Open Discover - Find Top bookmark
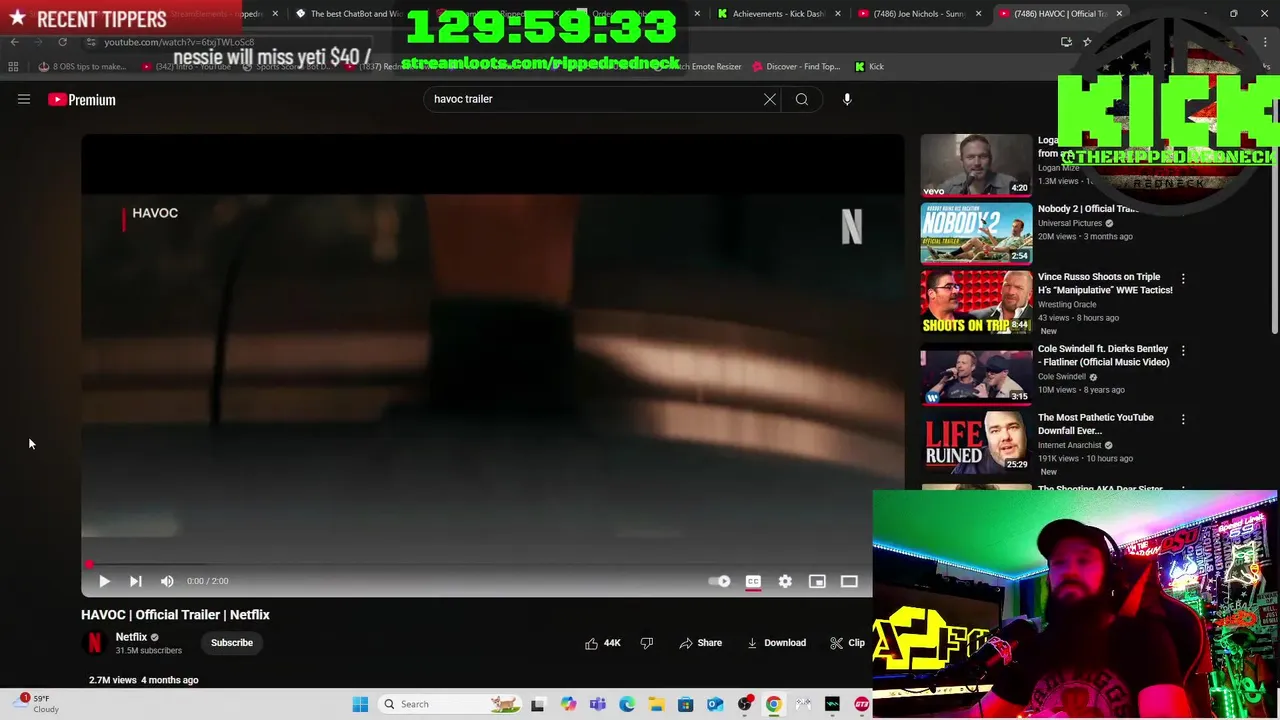Screen dimensions: 1280x720 point(795,67)
